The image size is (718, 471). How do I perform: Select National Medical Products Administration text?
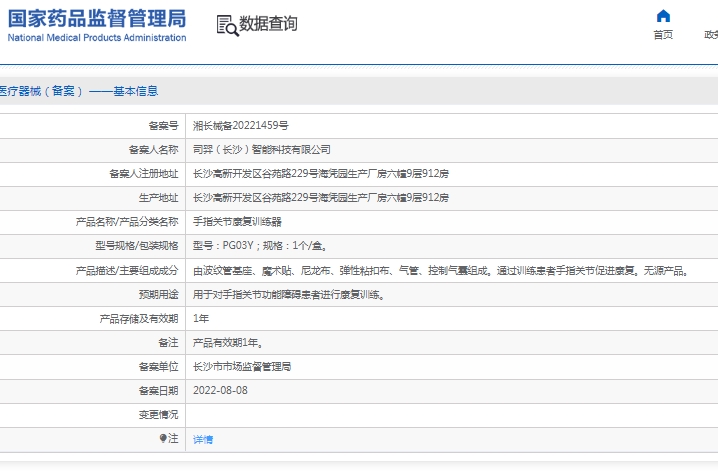pyautogui.click(x=97, y=38)
